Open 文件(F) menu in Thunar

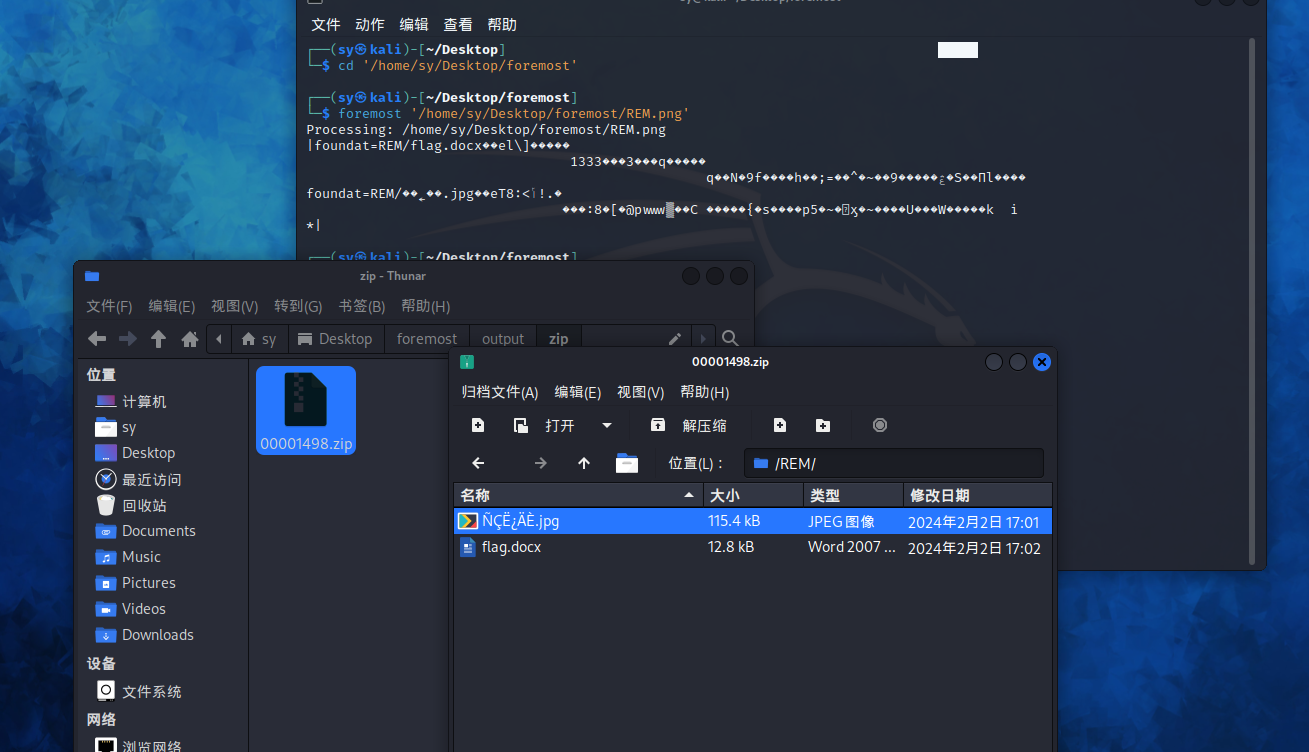[109, 306]
